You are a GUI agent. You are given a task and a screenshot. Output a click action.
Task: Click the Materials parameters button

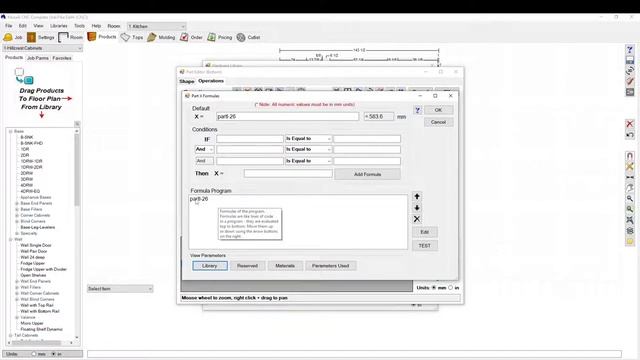click(x=285, y=266)
